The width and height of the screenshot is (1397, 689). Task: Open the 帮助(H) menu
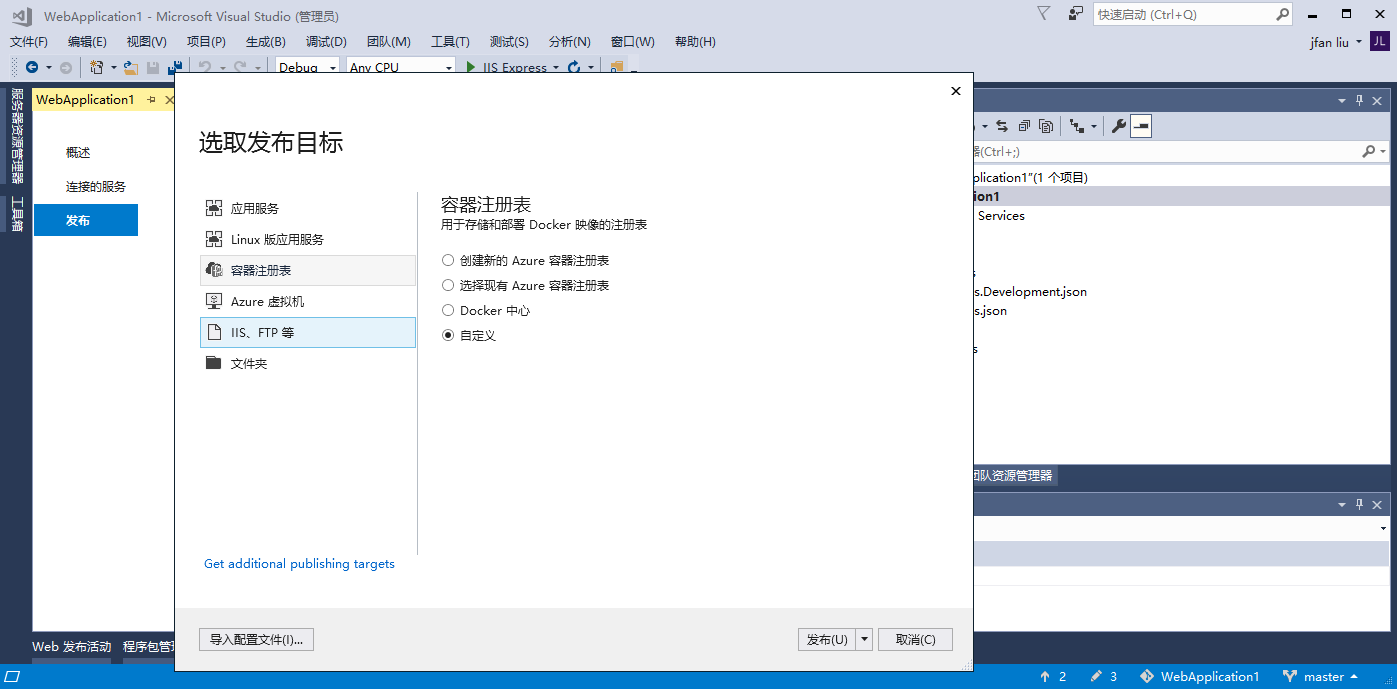[x=695, y=42]
